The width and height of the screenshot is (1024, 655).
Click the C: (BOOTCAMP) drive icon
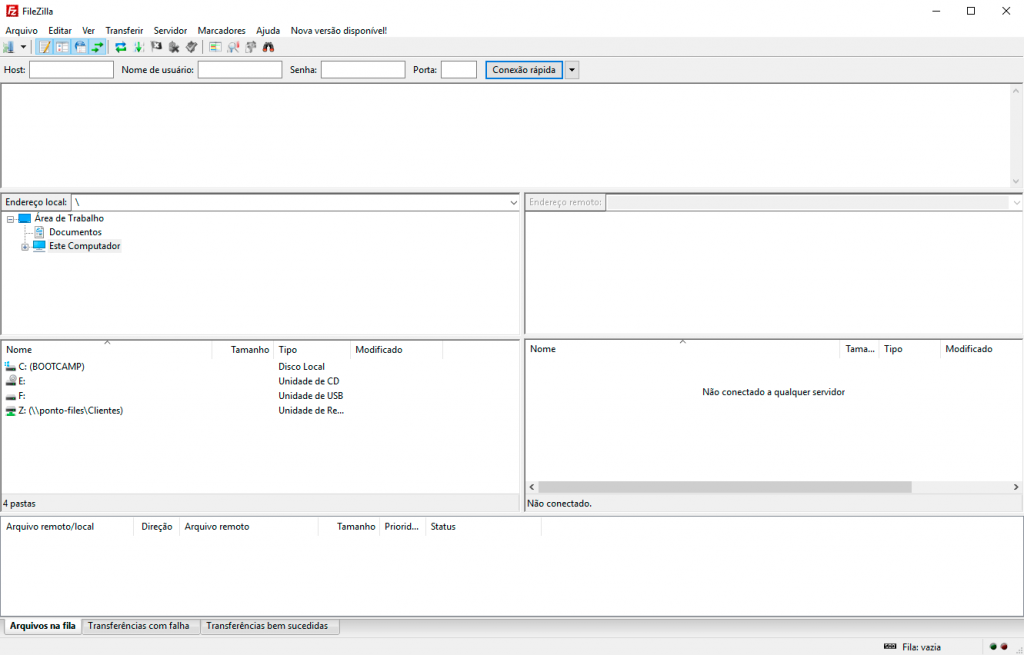(10, 367)
